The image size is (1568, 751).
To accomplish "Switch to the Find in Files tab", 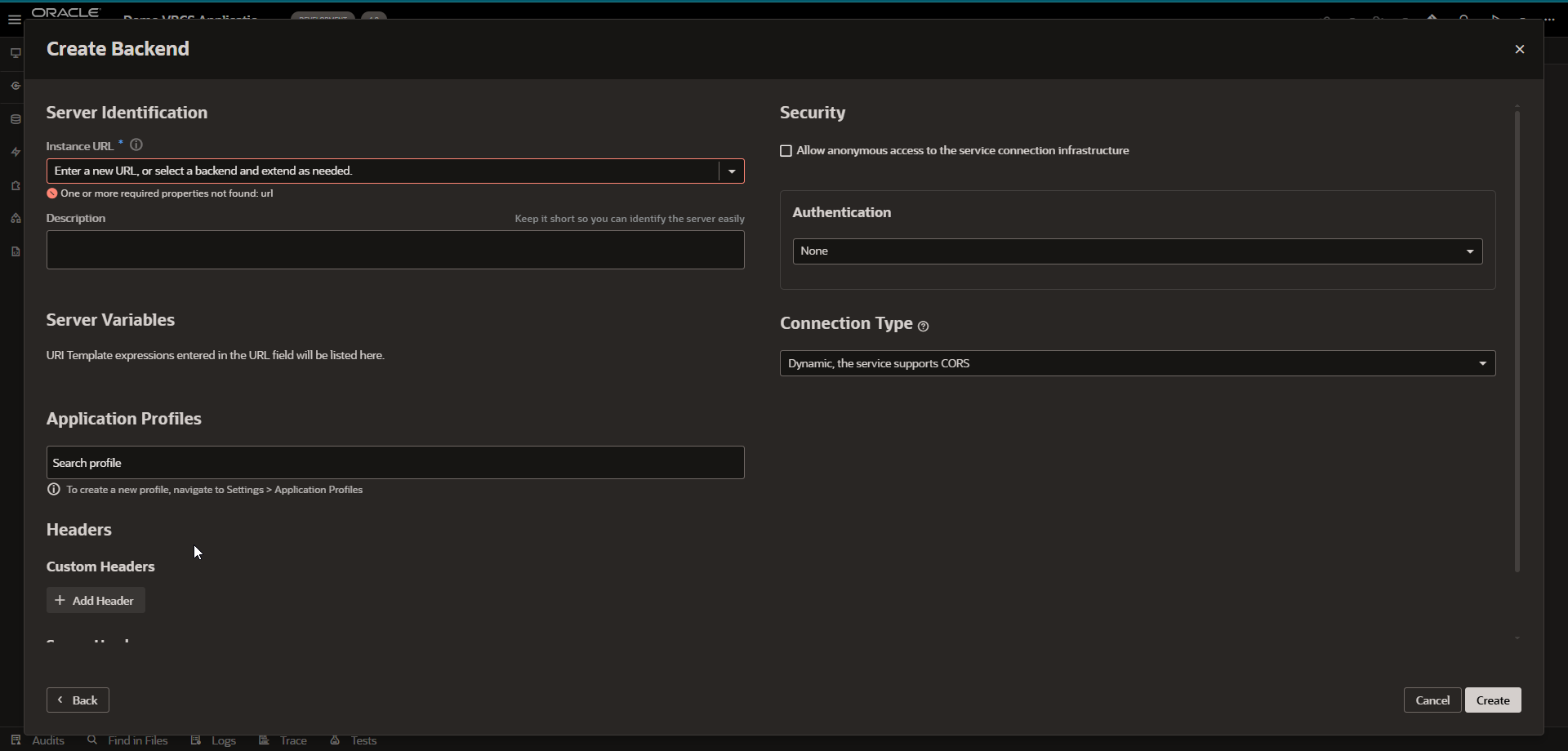I will tap(127, 740).
